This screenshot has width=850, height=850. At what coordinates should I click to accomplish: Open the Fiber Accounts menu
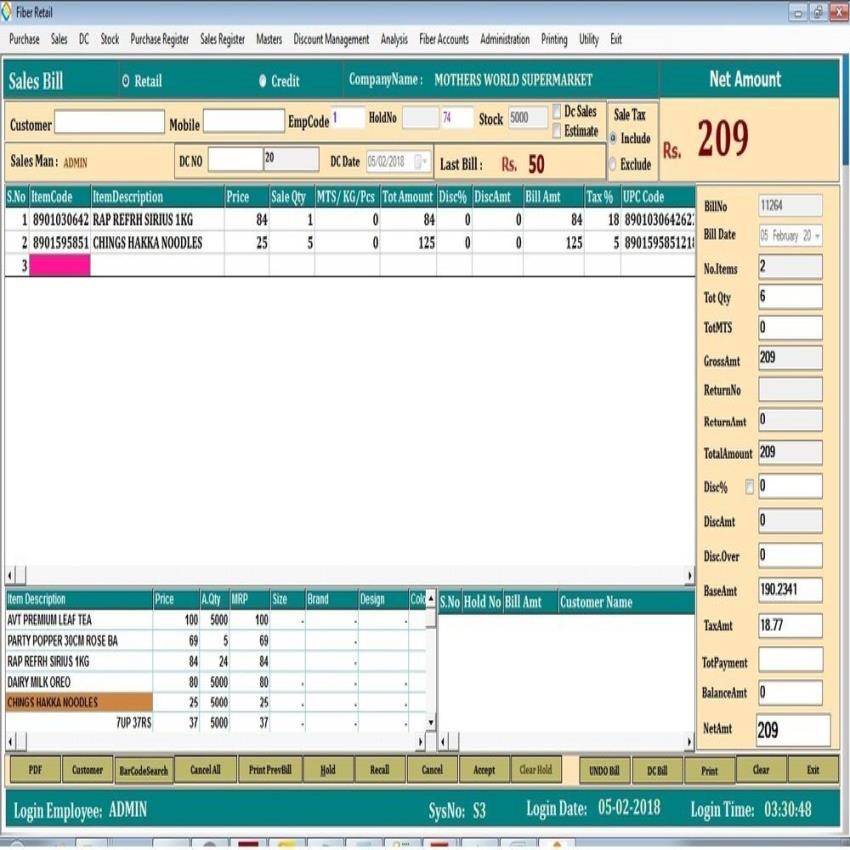[x=444, y=39]
